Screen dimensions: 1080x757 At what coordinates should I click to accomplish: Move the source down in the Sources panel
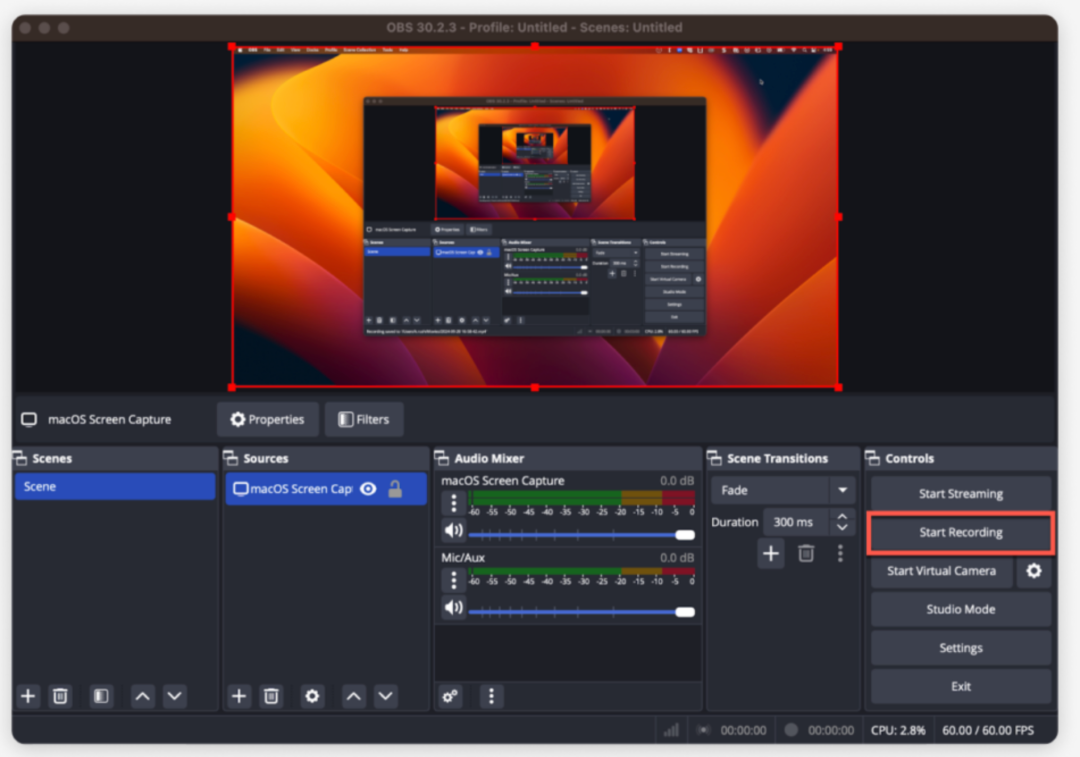tap(386, 696)
